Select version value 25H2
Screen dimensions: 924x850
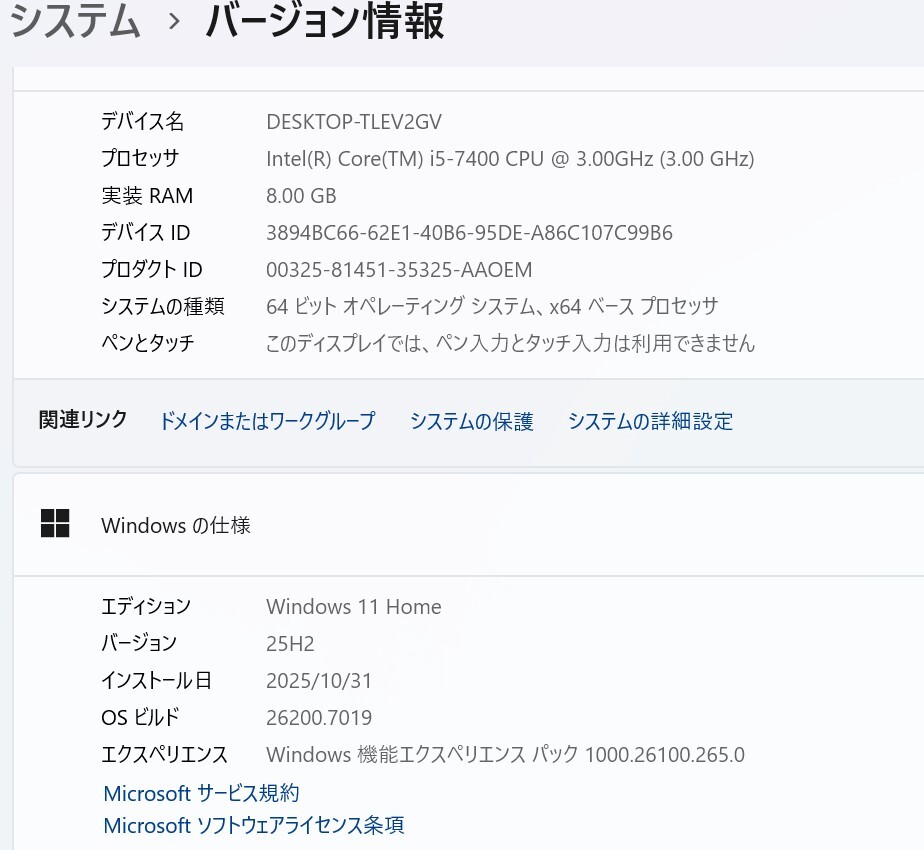[x=290, y=644]
